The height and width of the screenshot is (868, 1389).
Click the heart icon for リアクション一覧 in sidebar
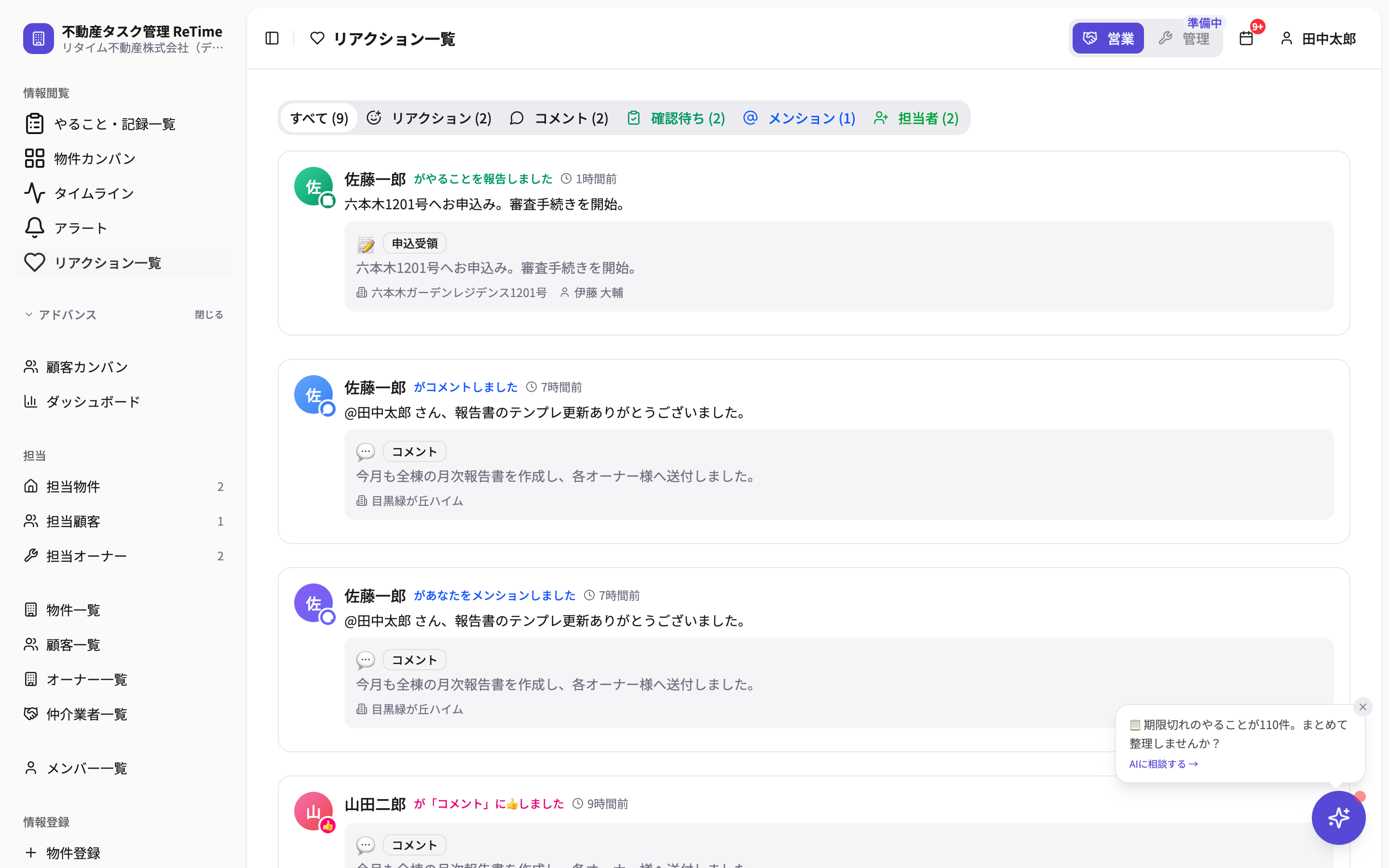coord(34,262)
